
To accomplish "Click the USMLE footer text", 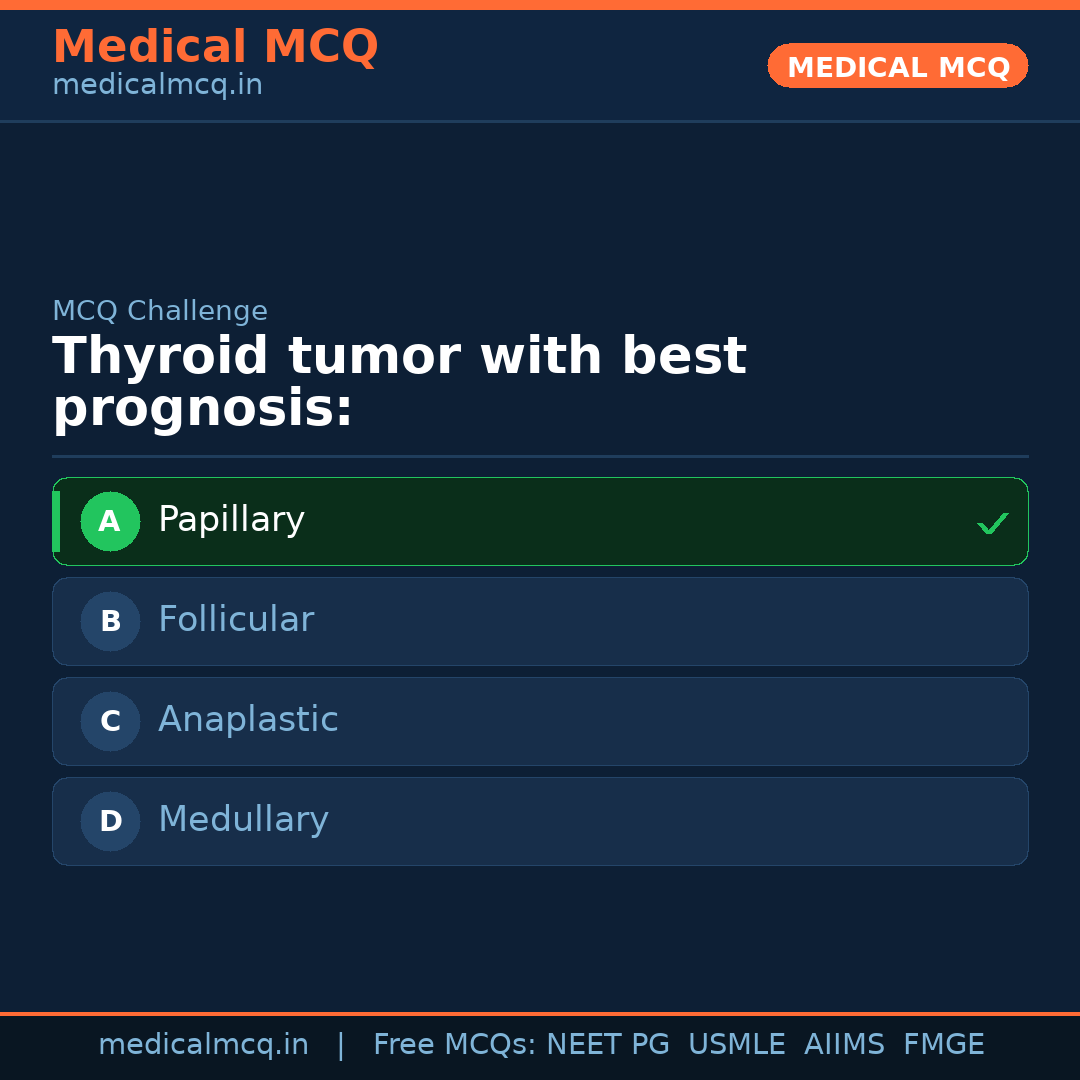I will pos(736,1045).
